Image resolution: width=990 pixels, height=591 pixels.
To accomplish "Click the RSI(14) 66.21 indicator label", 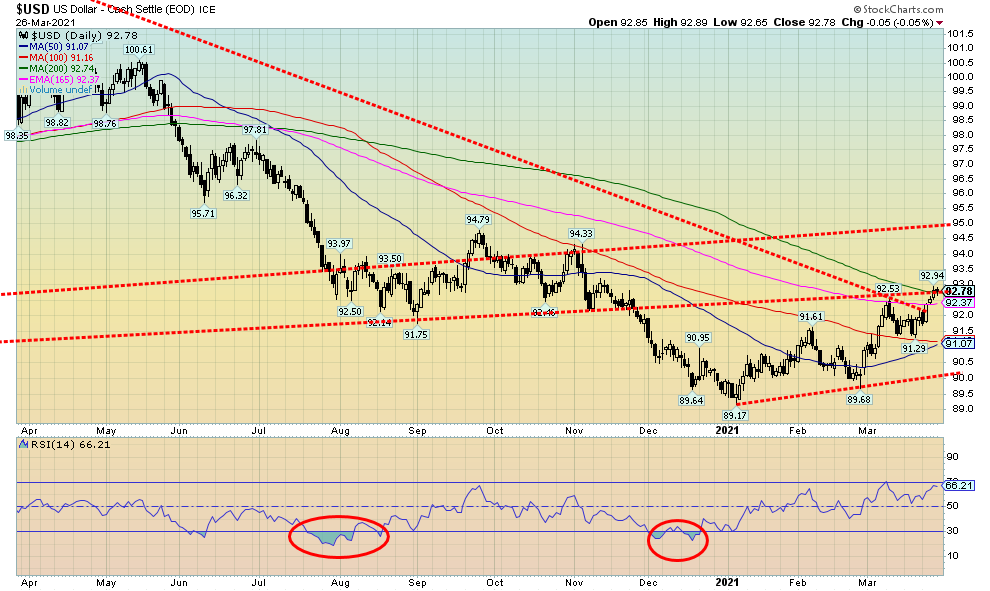I will coord(58,444).
